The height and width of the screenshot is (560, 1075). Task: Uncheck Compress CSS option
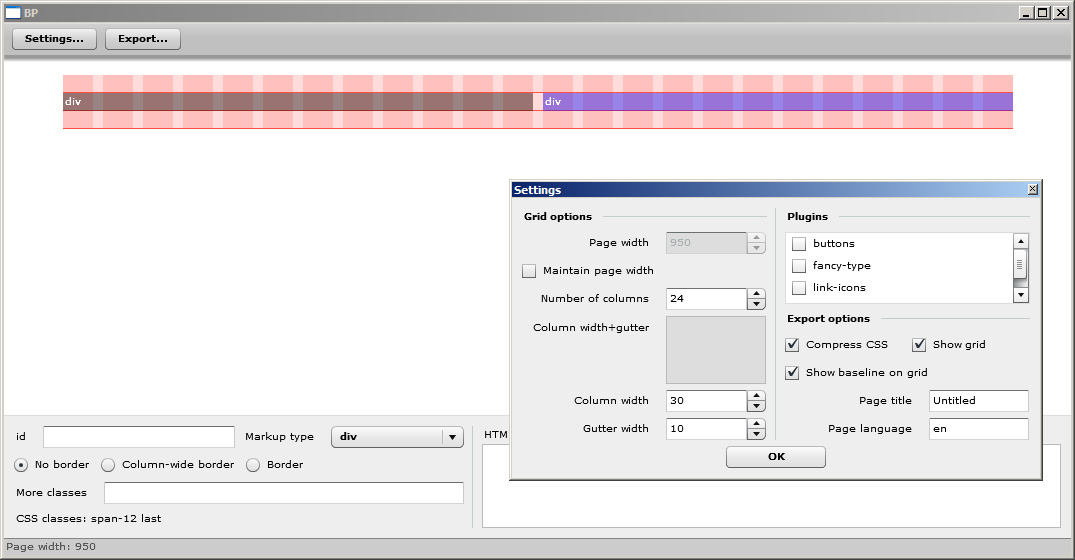point(792,345)
